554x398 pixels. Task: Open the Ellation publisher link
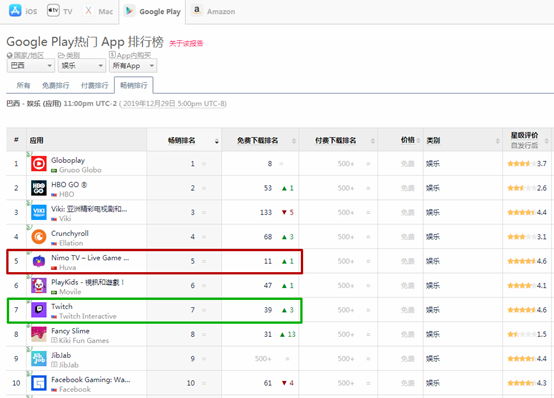pos(71,243)
